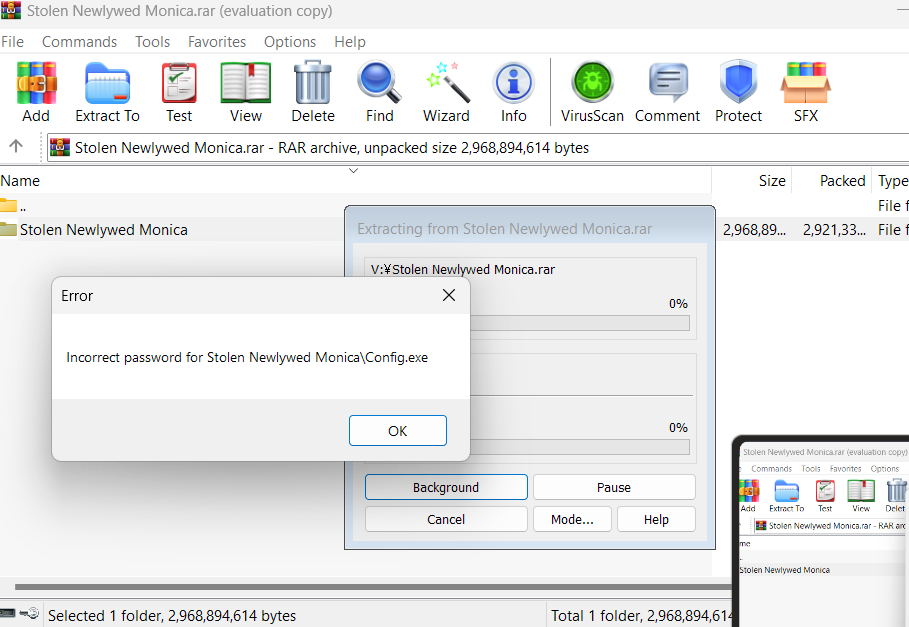Click the 'Incorrect password' error message text

point(247,357)
